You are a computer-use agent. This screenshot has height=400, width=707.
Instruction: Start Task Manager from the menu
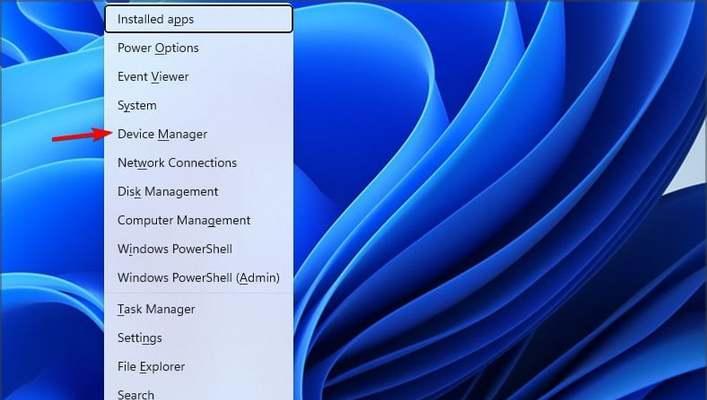click(199, 309)
